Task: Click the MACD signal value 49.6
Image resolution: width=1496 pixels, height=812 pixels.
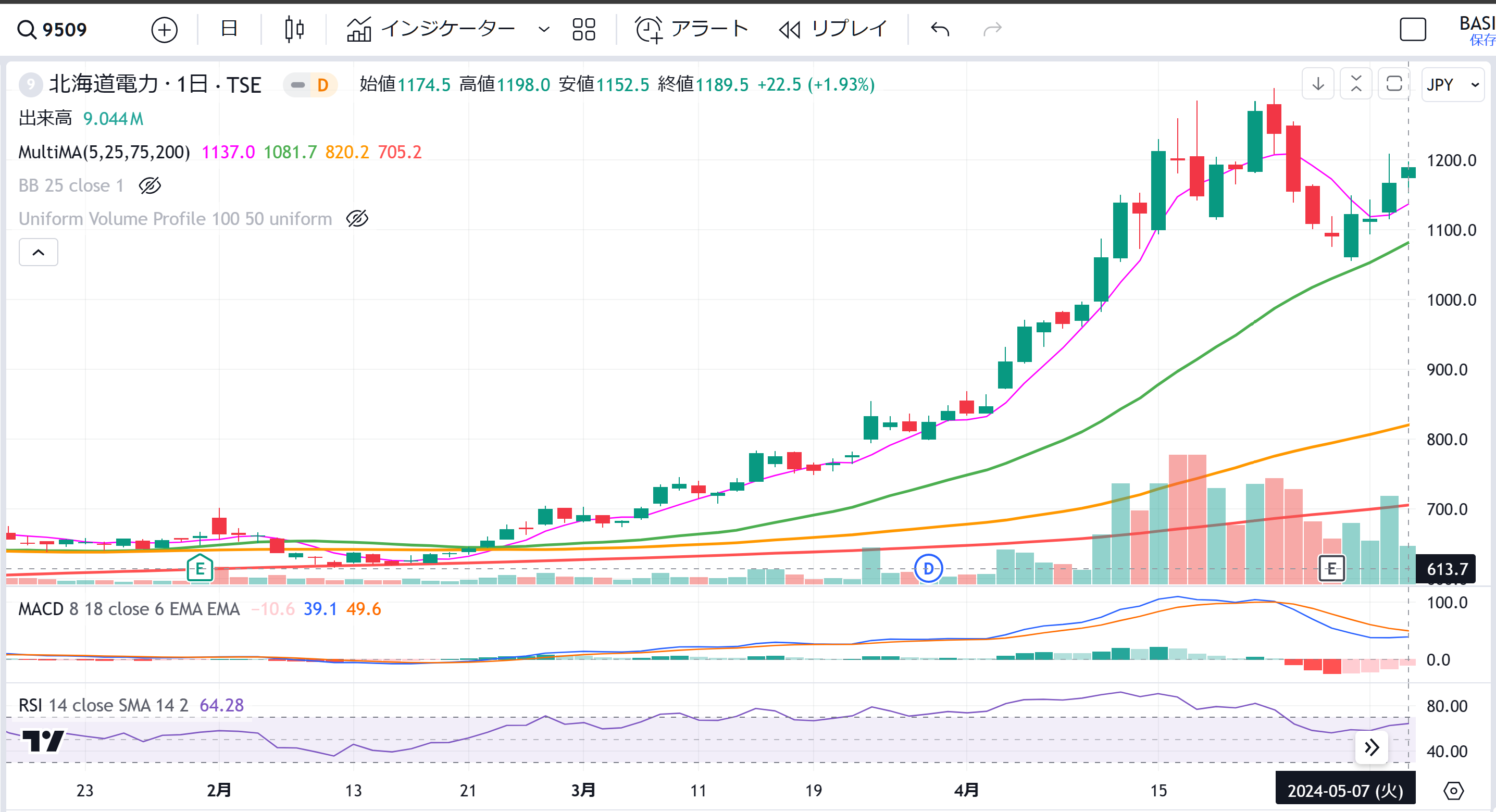Action: click(x=364, y=609)
